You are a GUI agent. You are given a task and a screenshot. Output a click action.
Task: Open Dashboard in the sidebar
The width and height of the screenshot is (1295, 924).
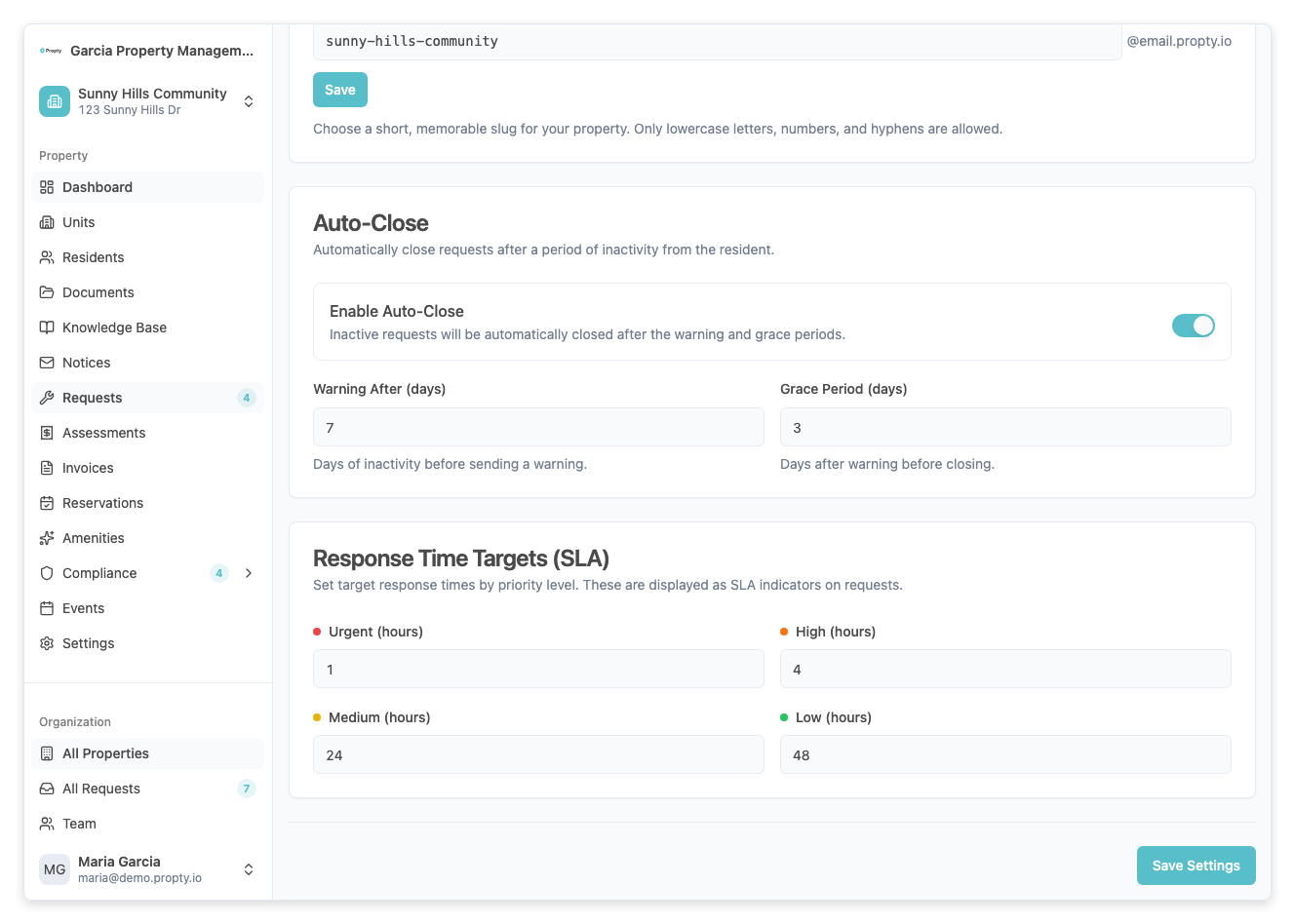pos(148,187)
